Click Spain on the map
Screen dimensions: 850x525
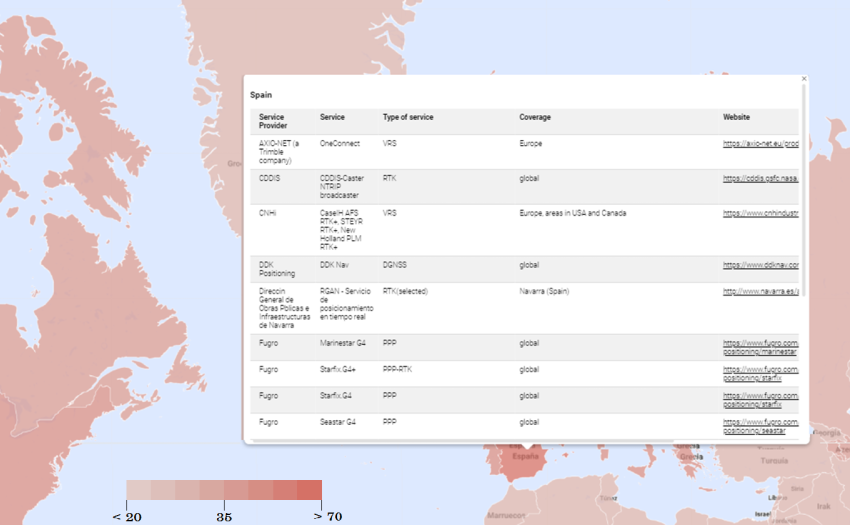(x=523, y=464)
